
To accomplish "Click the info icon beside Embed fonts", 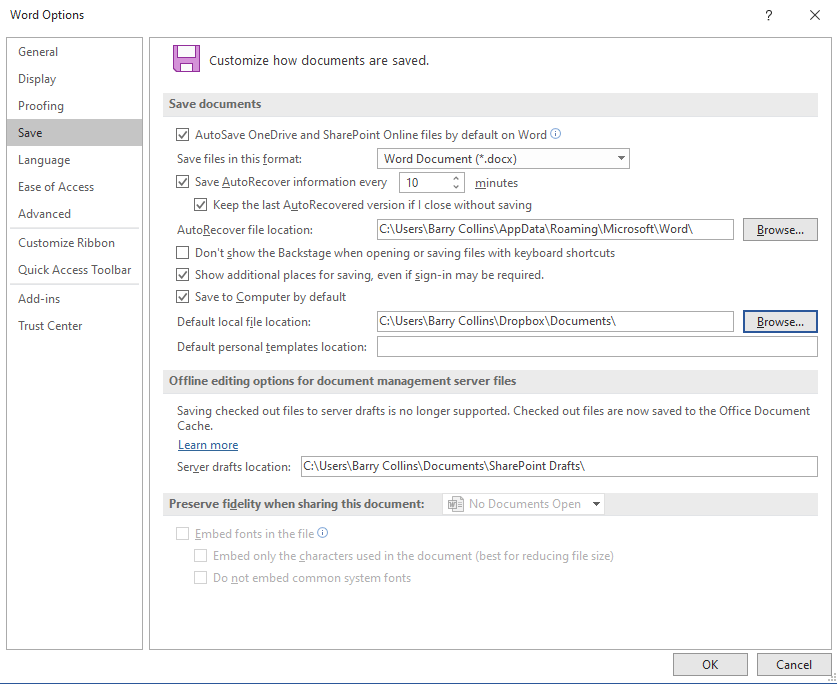I will [x=322, y=533].
